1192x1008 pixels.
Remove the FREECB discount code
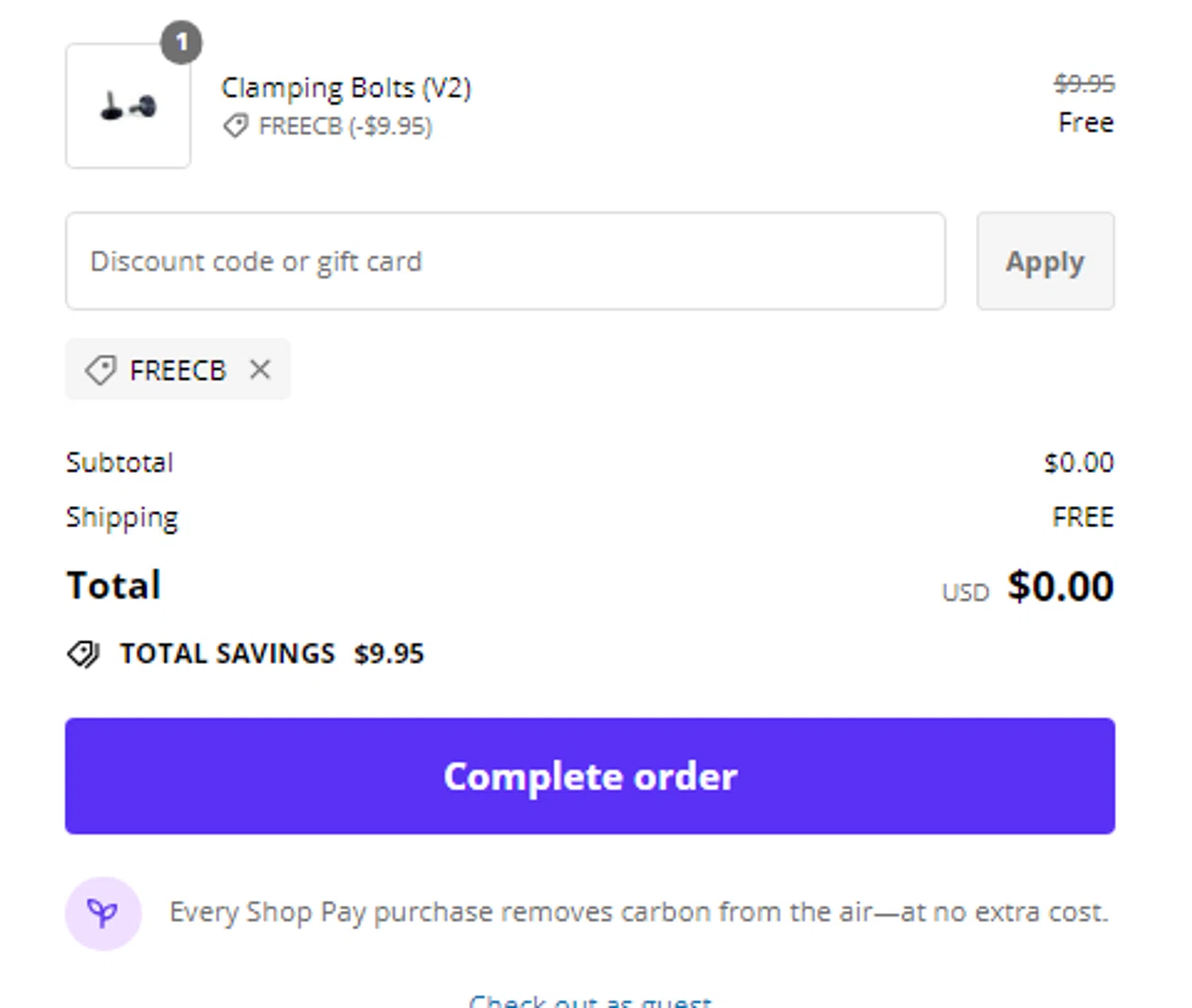[260, 369]
